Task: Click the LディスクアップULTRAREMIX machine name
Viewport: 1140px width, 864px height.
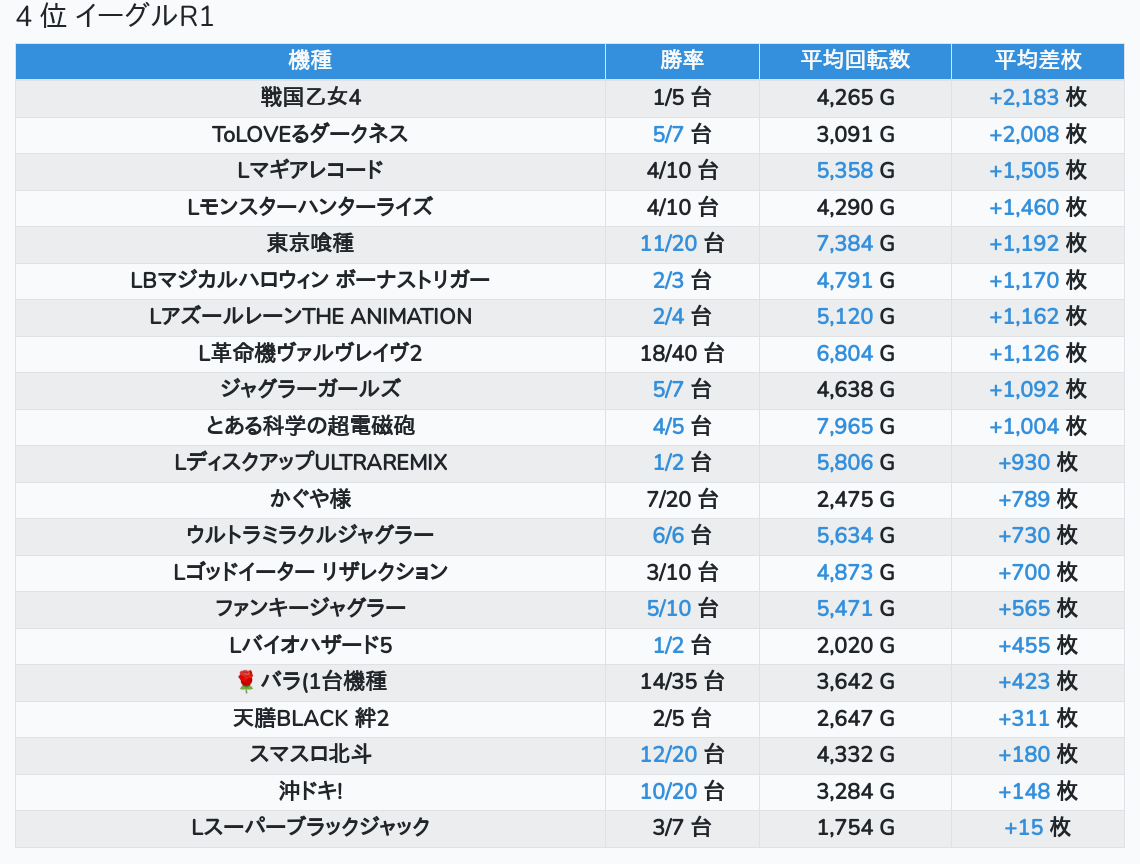Action: click(310, 462)
